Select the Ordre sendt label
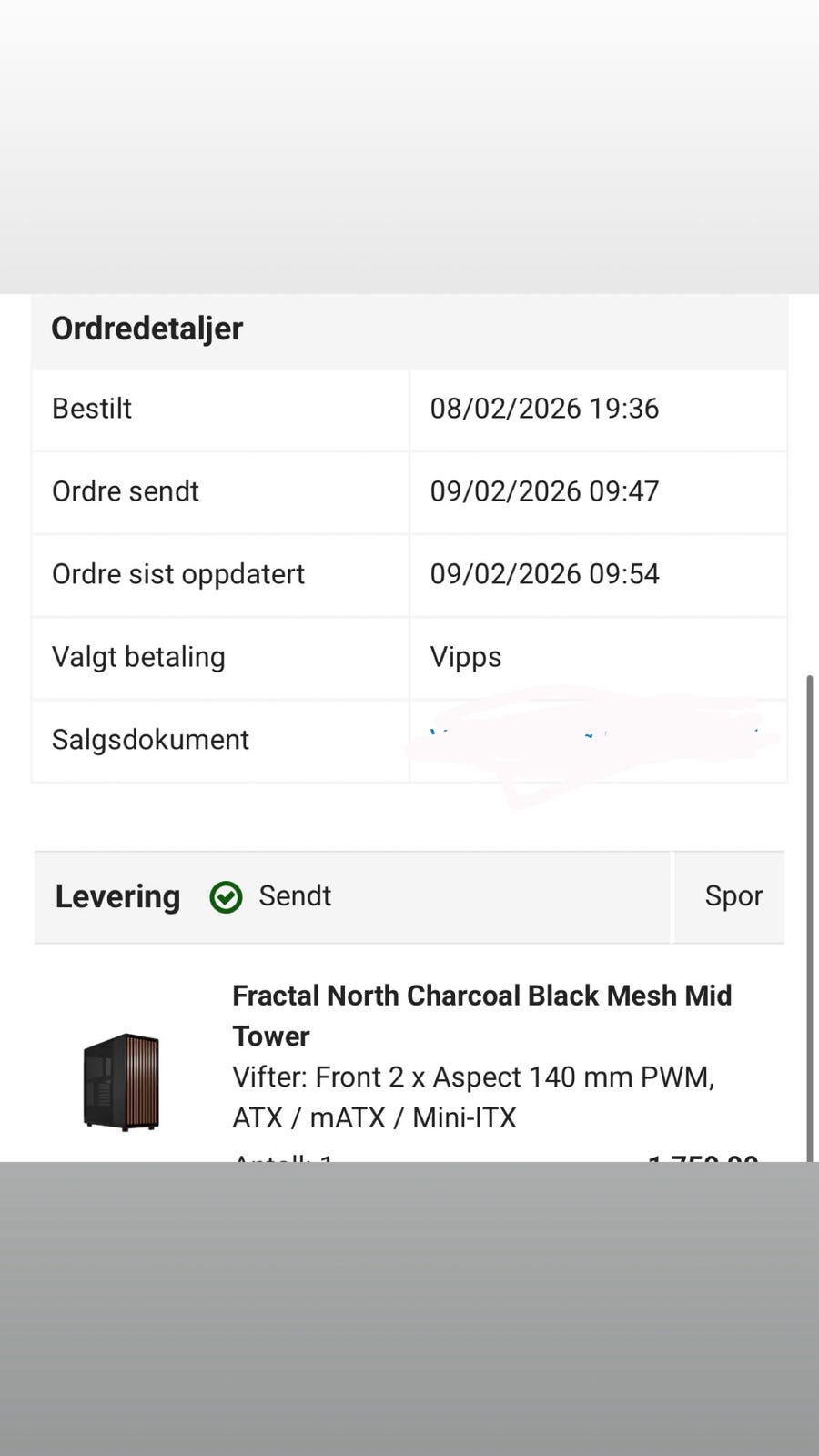 (x=126, y=491)
